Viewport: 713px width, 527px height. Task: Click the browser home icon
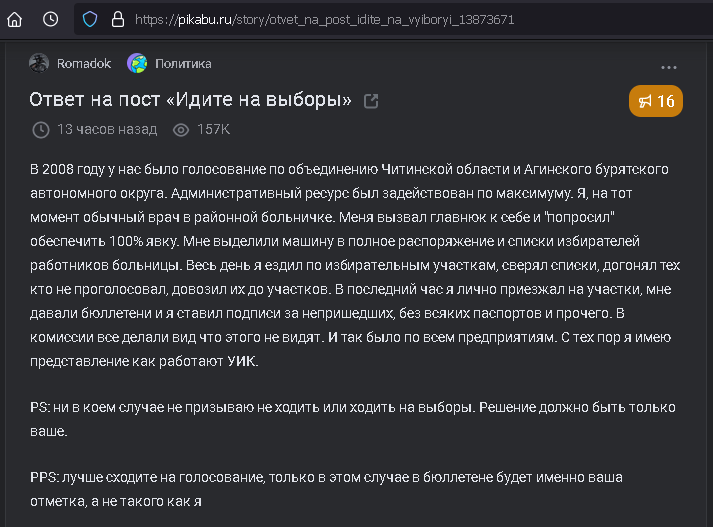tap(14, 19)
